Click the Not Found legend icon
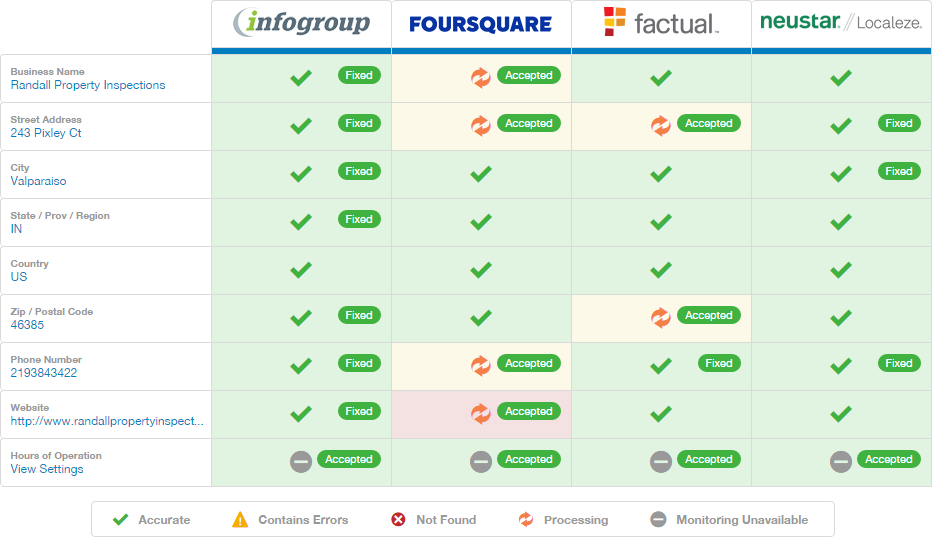Viewport: 932px width, 537px height. pyautogui.click(x=398, y=520)
